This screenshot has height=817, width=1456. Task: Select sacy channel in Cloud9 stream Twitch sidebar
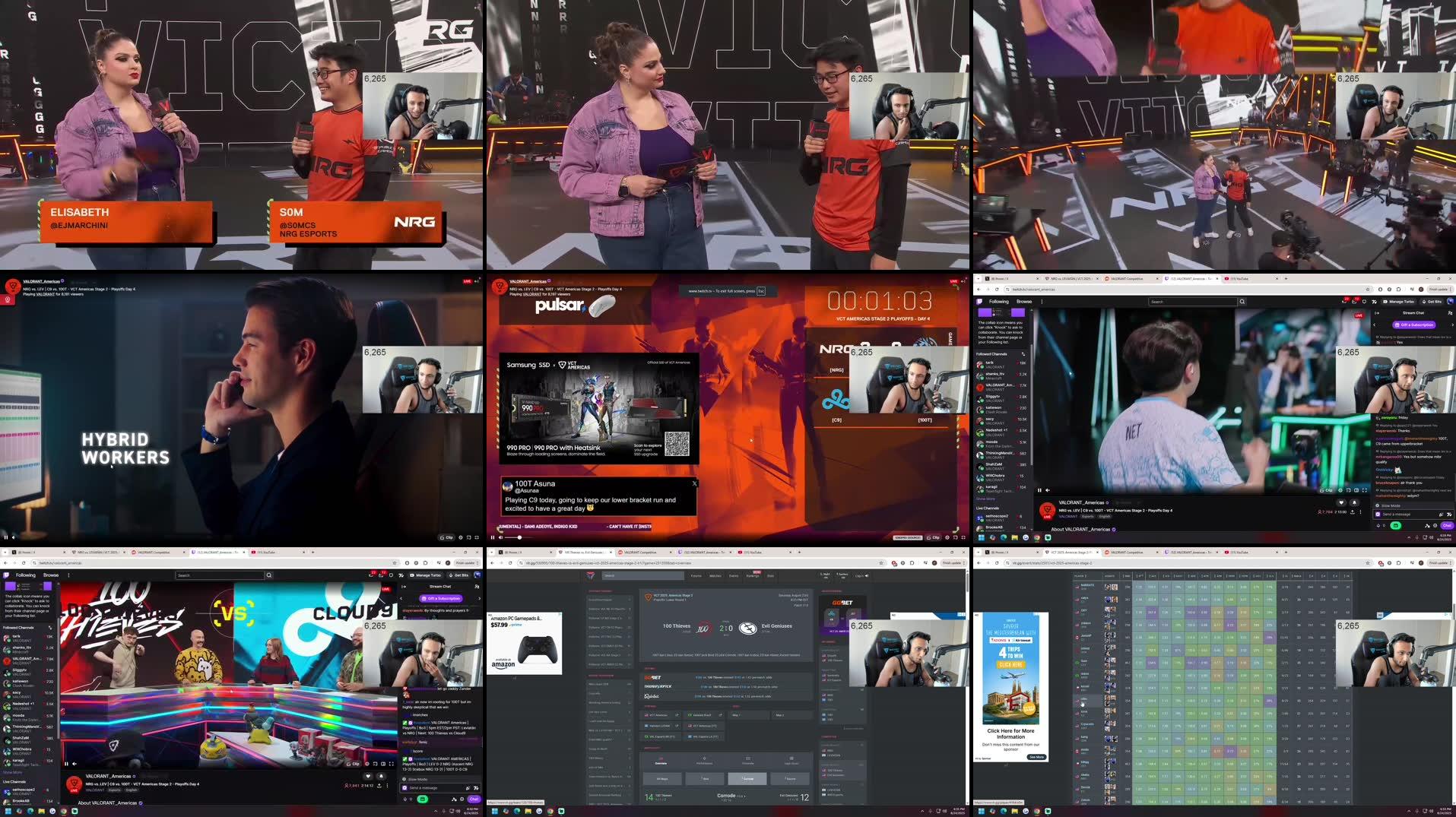[28, 695]
